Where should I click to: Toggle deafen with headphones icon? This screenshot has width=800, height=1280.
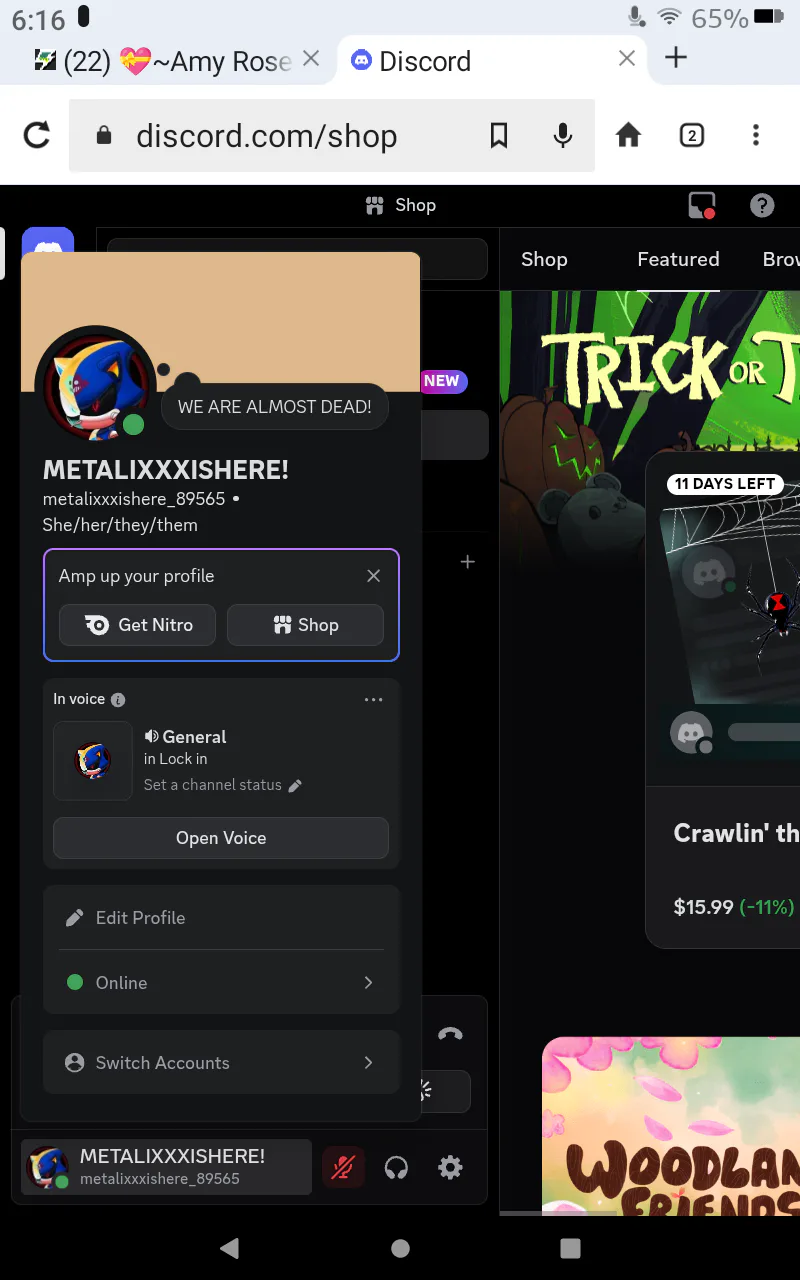[396, 1167]
